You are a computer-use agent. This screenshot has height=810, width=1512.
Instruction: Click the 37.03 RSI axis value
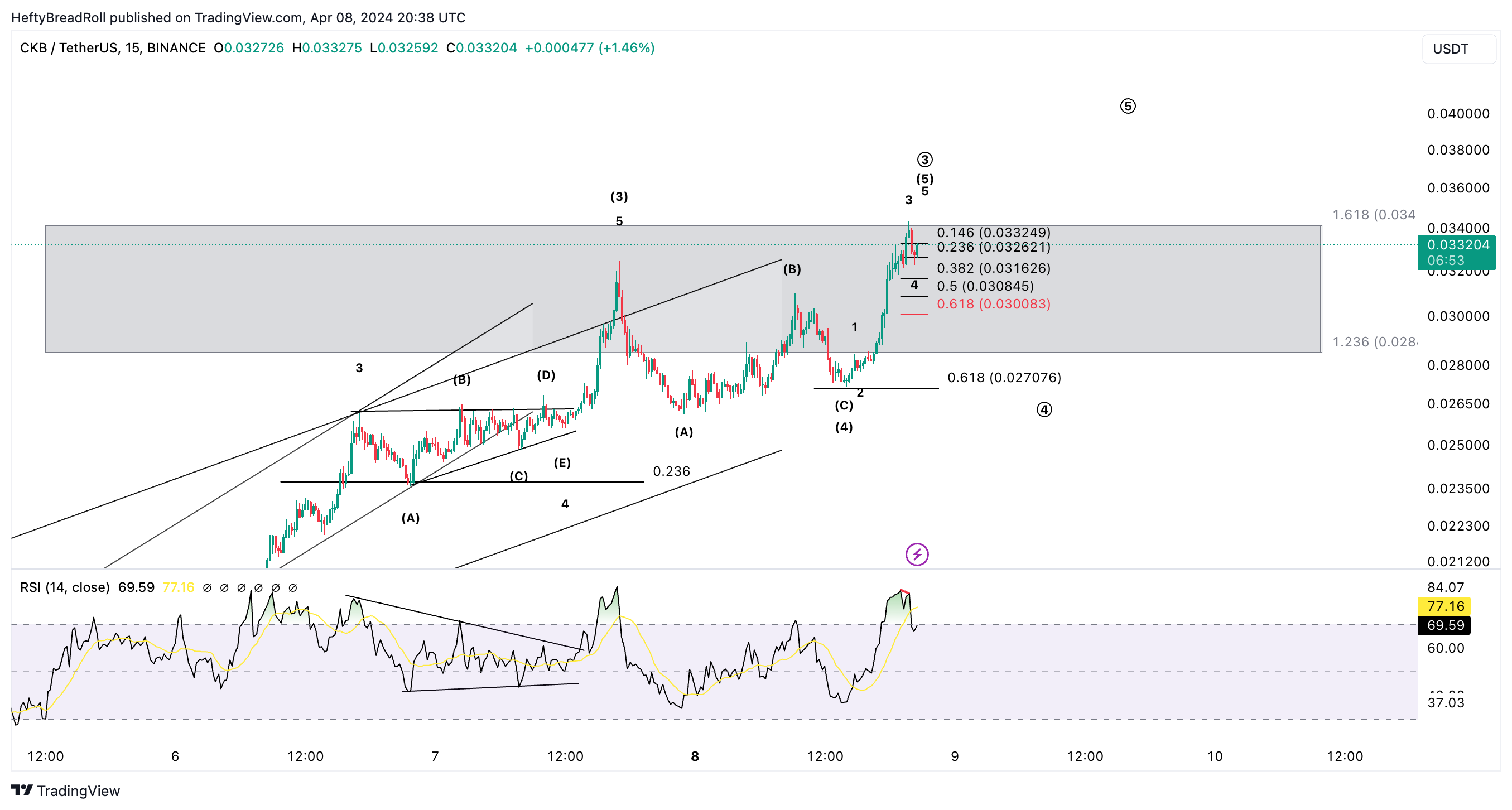[x=1446, y=702]
